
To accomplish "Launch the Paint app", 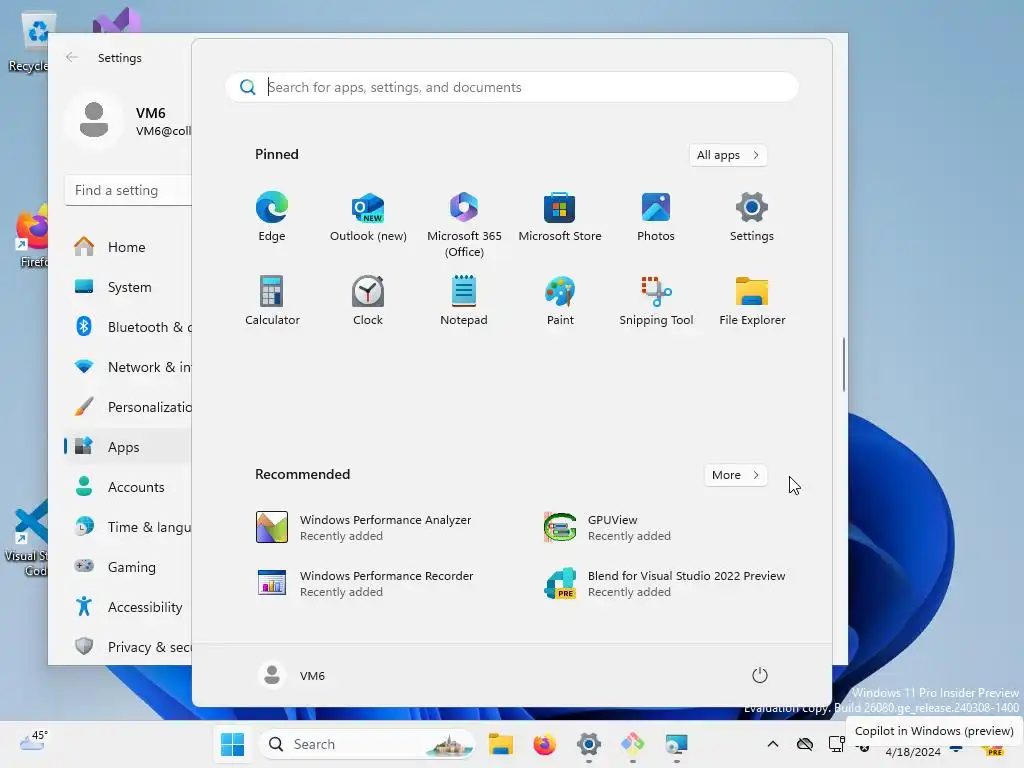I will pyautogui.click(x=560, y=300).
